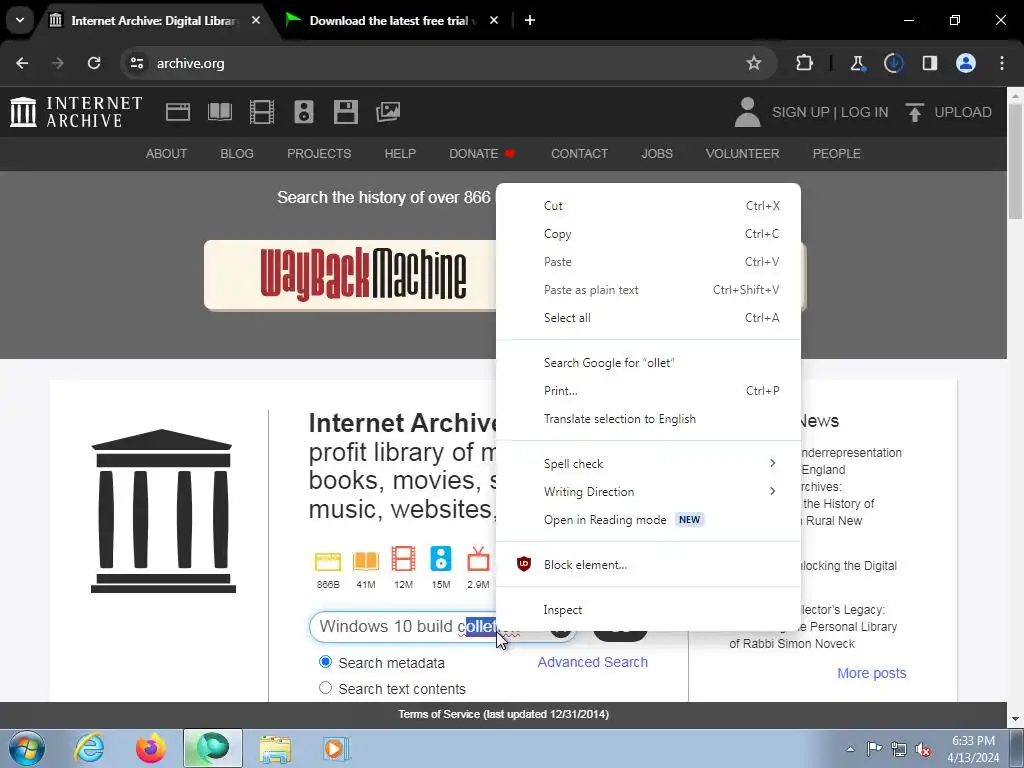Image resolution: width=1024 pixels, height=768 pixels.
Task: Click the user avatar icon beside Sign Up
Action: point(747,112)
